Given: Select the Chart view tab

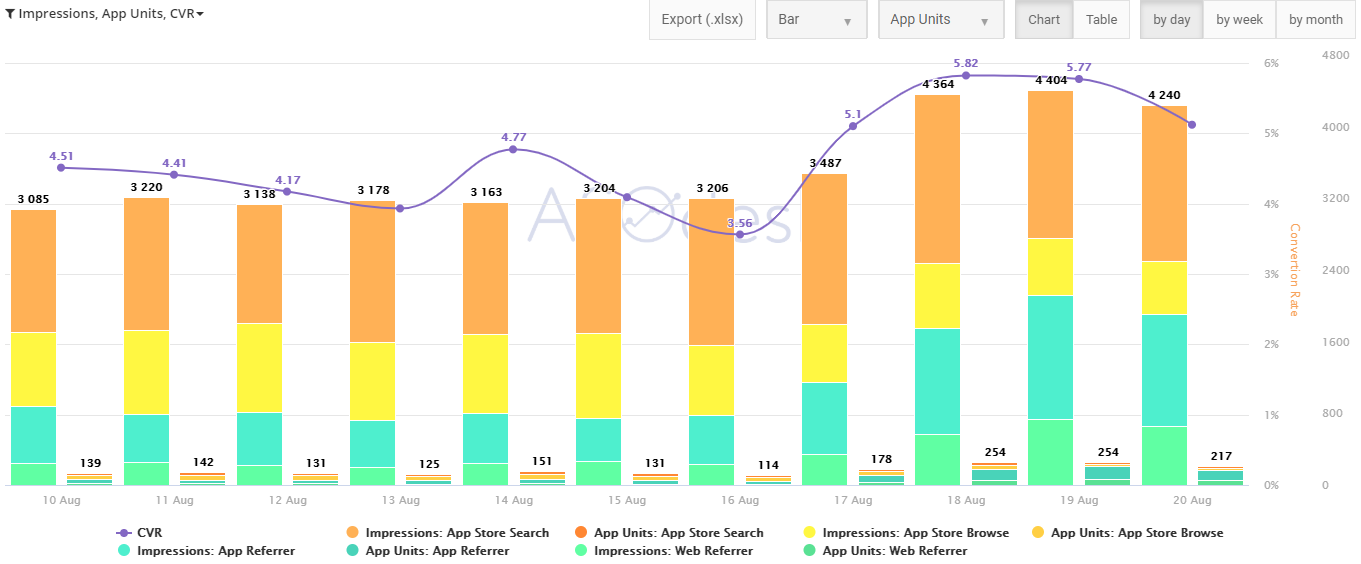Looking at the screenshot, I should tap(1044, 20).
